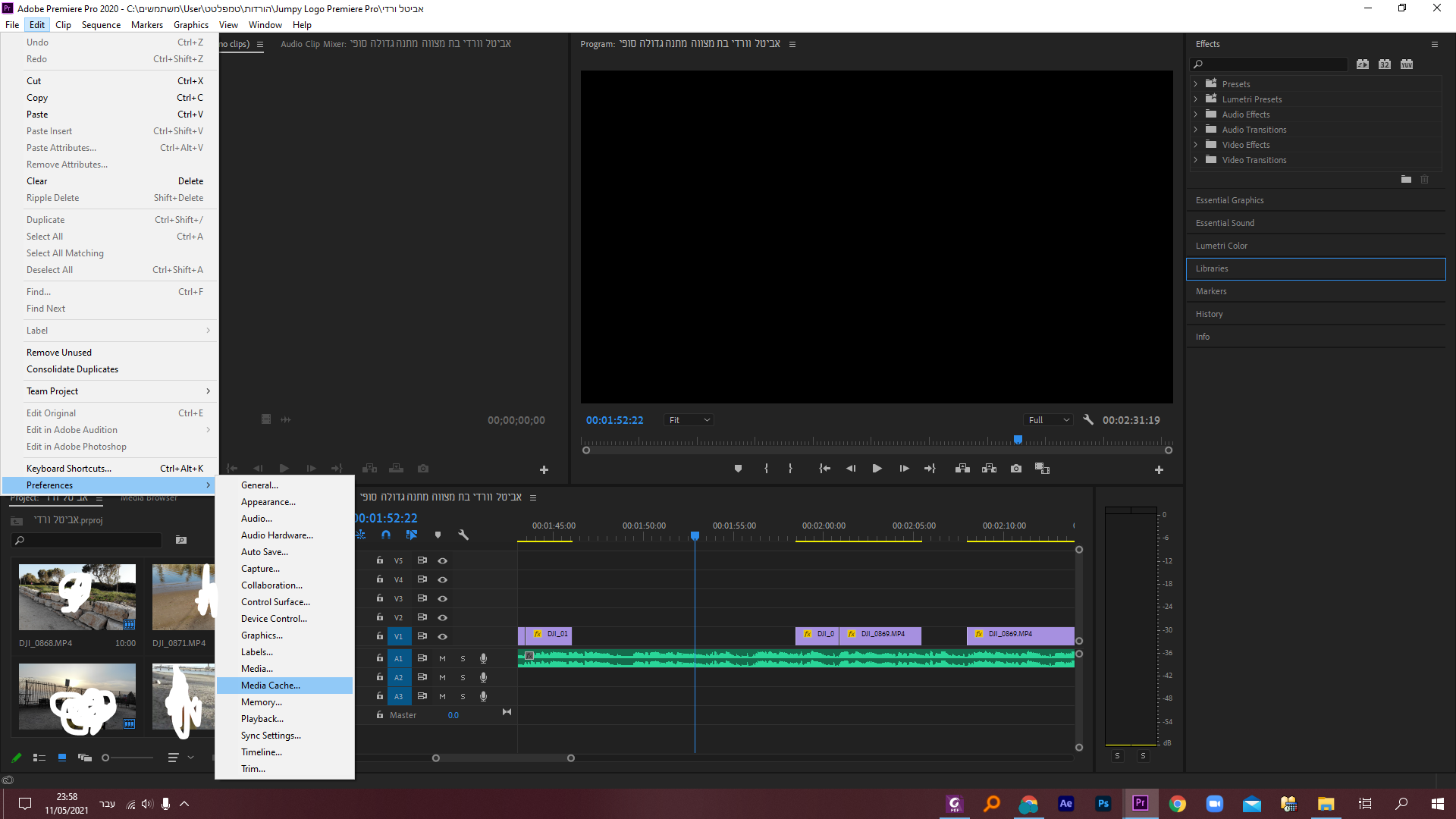Select Keyboard Shortcuts menu entry
The height and width of the screenshot is (819, 1456).
pos(69,469)
